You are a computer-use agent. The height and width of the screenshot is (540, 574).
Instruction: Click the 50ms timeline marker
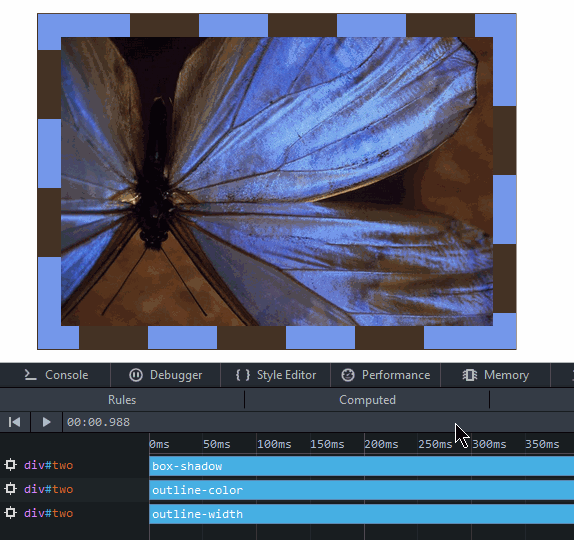(x=217, y=444)
